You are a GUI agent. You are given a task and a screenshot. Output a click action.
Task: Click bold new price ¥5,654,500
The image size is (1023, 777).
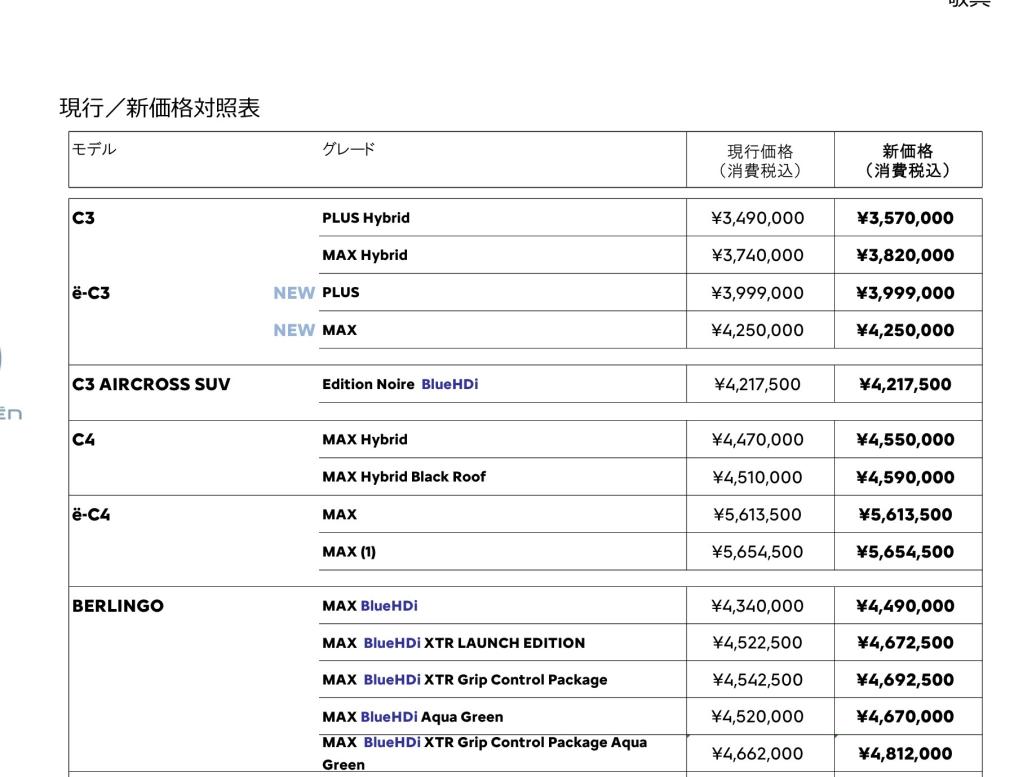(906, 552)
